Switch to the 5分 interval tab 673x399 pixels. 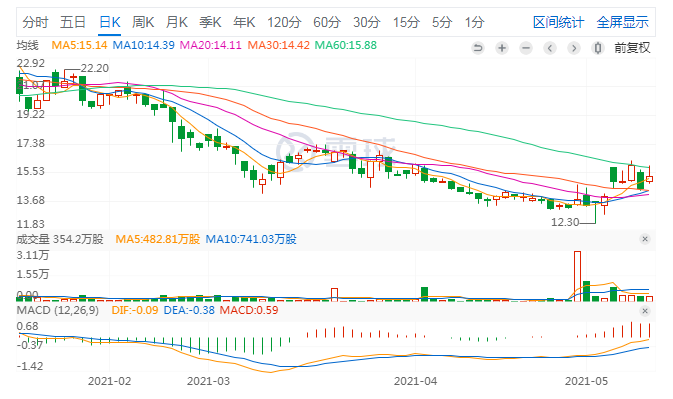pyautogui.click(x=442, y=22)
